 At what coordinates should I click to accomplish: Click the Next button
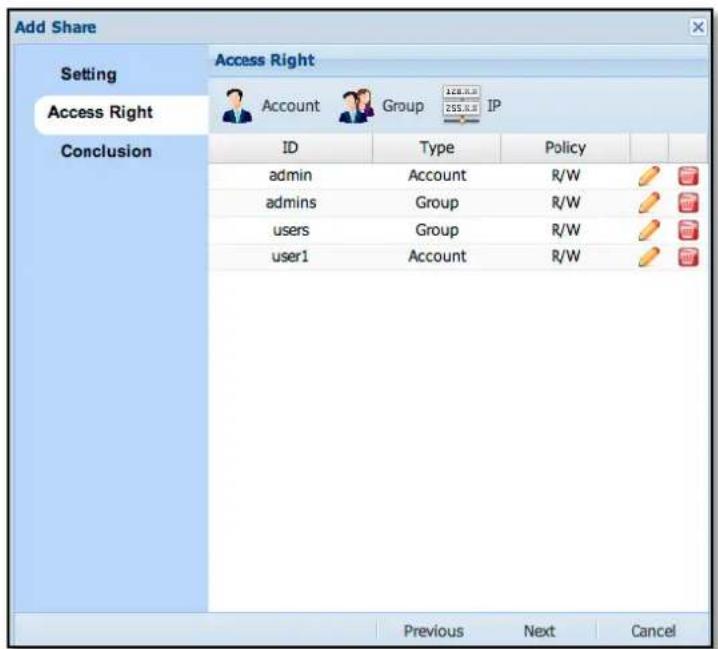point(539,631)
